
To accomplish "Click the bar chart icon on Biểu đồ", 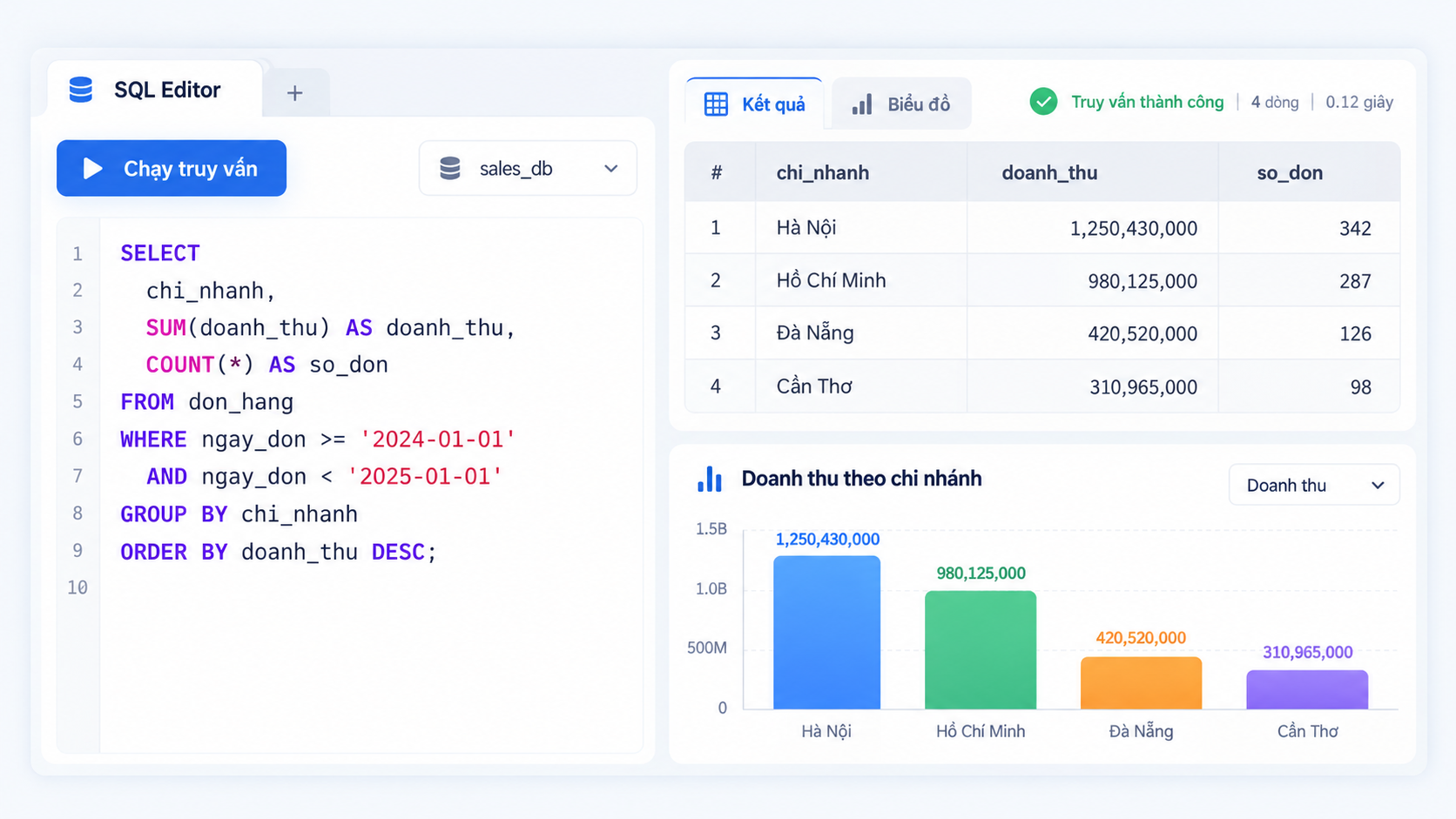I will pos(862,104).
